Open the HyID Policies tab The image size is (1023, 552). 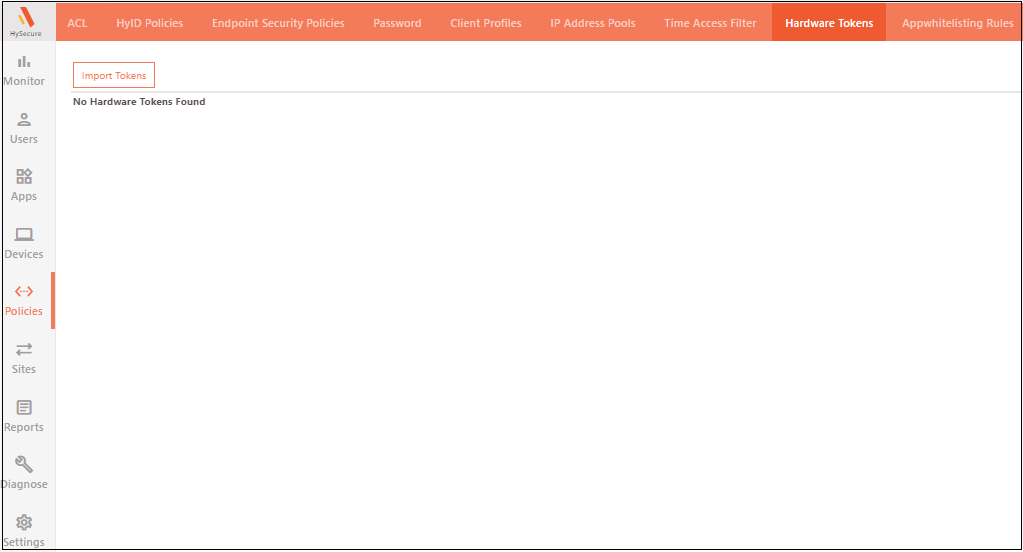(149, 23)
